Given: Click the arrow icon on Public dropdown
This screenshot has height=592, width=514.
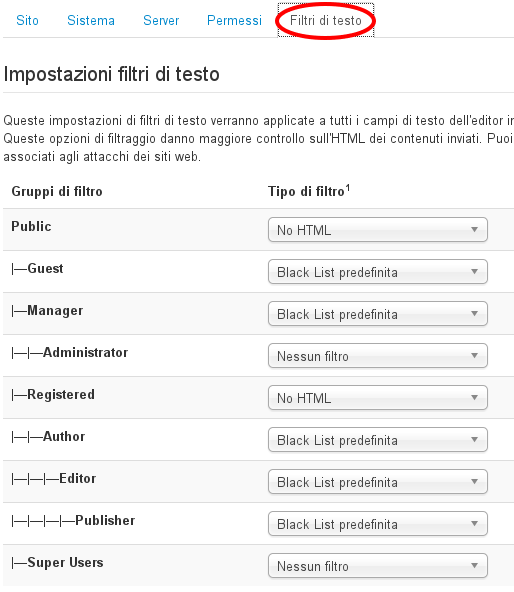Looking at the screenshot, I should click(x=475, y=230).
